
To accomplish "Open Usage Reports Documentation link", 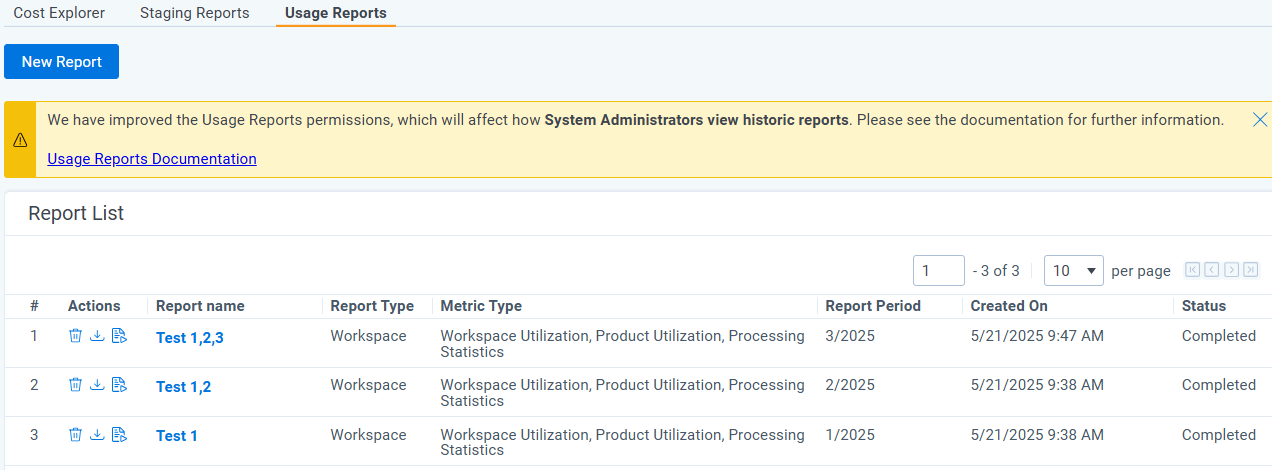I will tap(152, 158).
